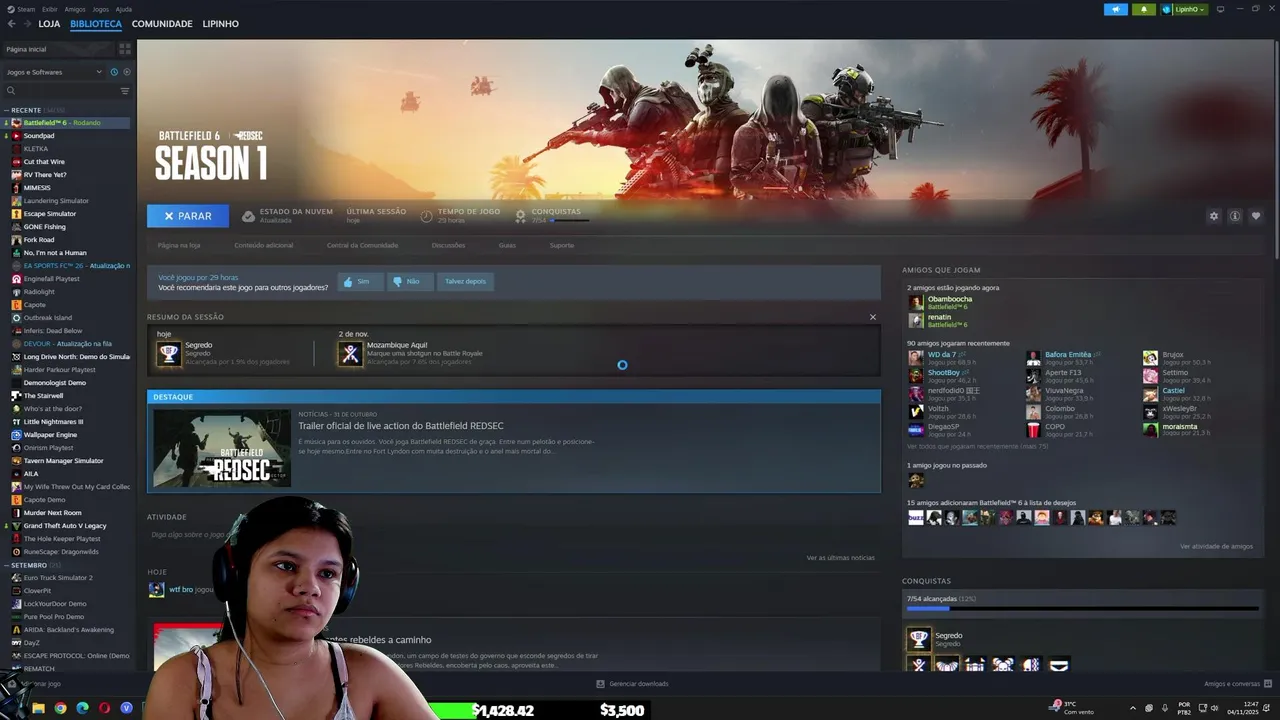
Task: Open Microsoft Edge from the taskbar
Action: pyautogui.click(x=82, y=708)
